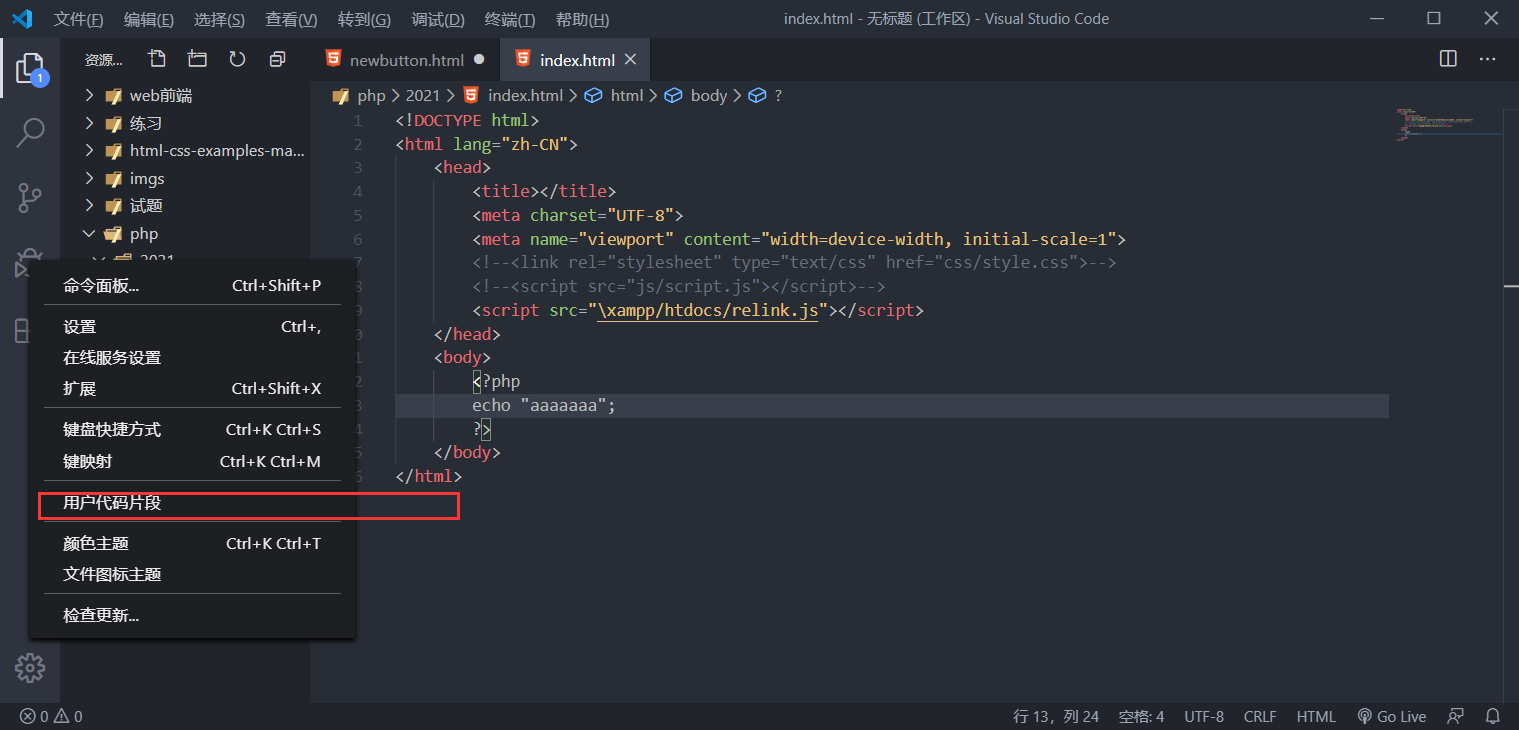Click the Go Live status button

click(1391, 716)
